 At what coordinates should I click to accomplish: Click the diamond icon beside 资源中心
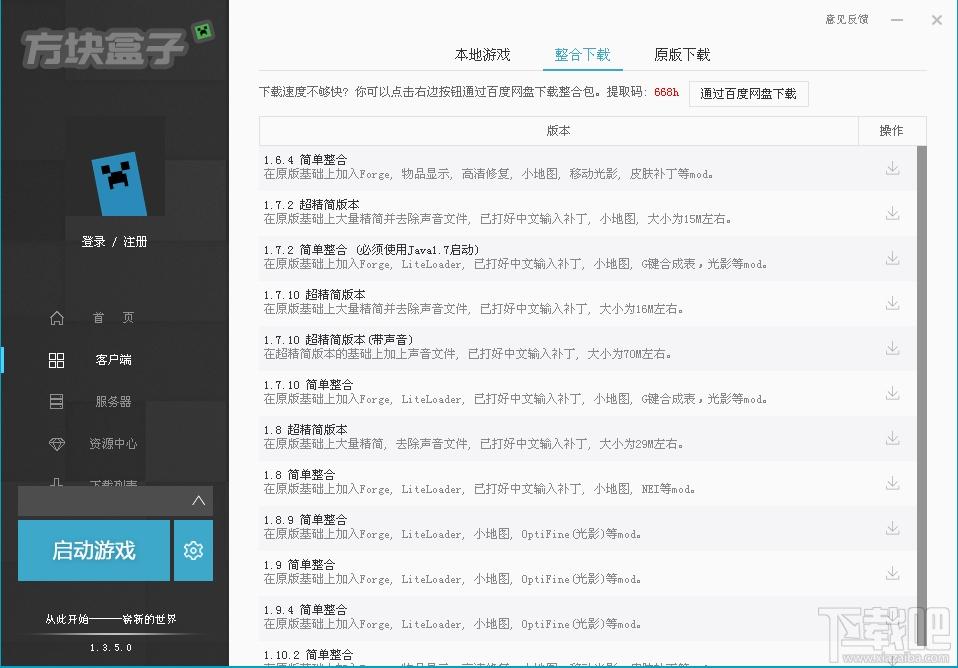[56, 444]
